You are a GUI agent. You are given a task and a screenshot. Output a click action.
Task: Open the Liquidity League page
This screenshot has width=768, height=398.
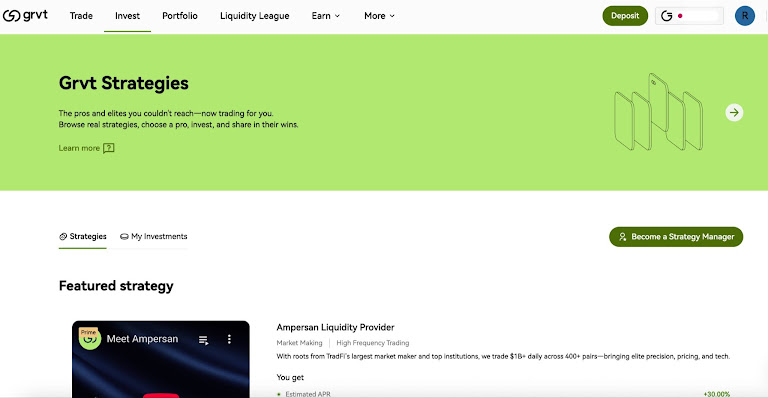click(x=255, y=16)
